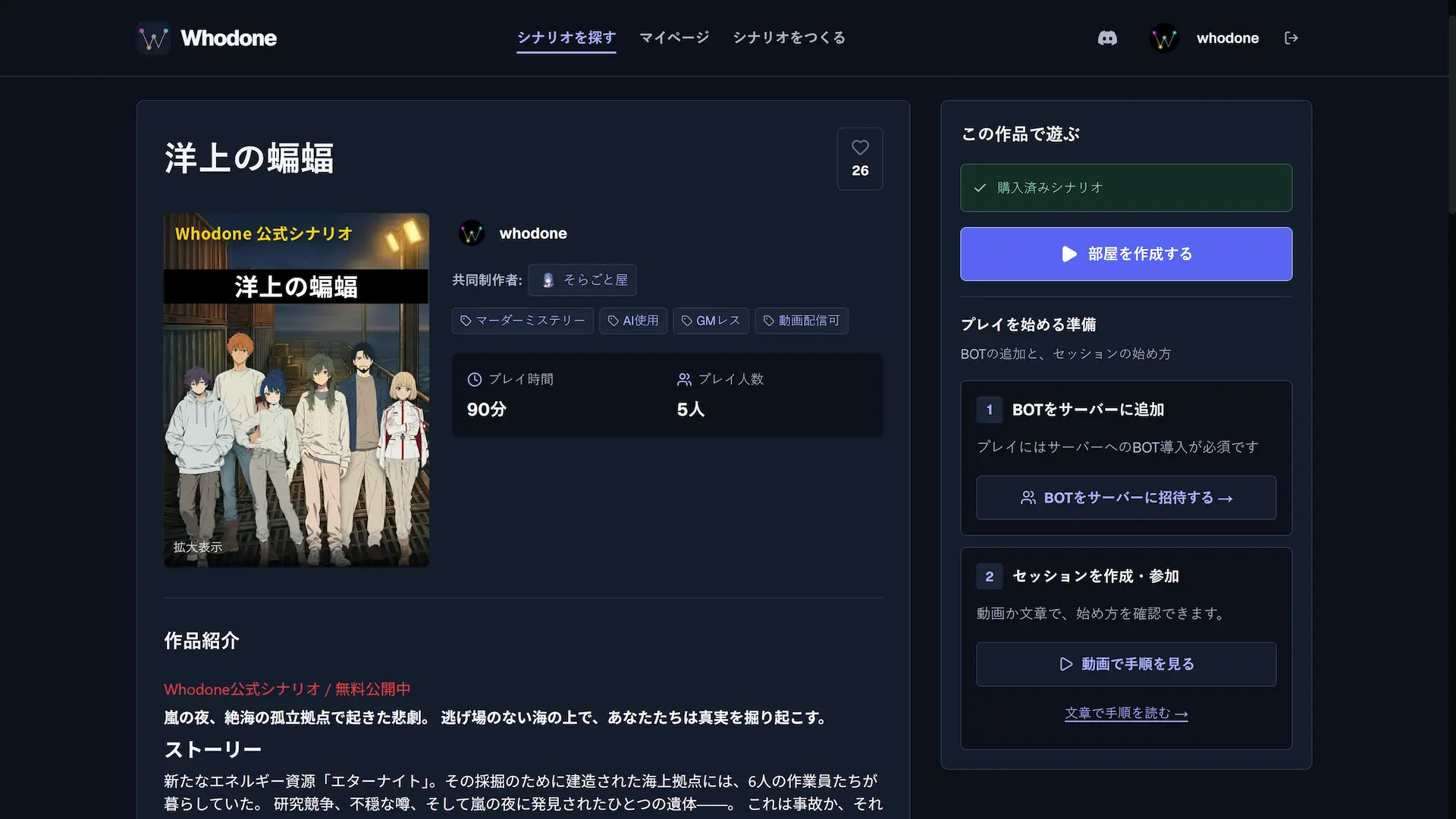The width and height of the screenshot is (1456, 819).
Task: Click the logout icon in header
Action: pyautogui.click(x=1291, y=38)
